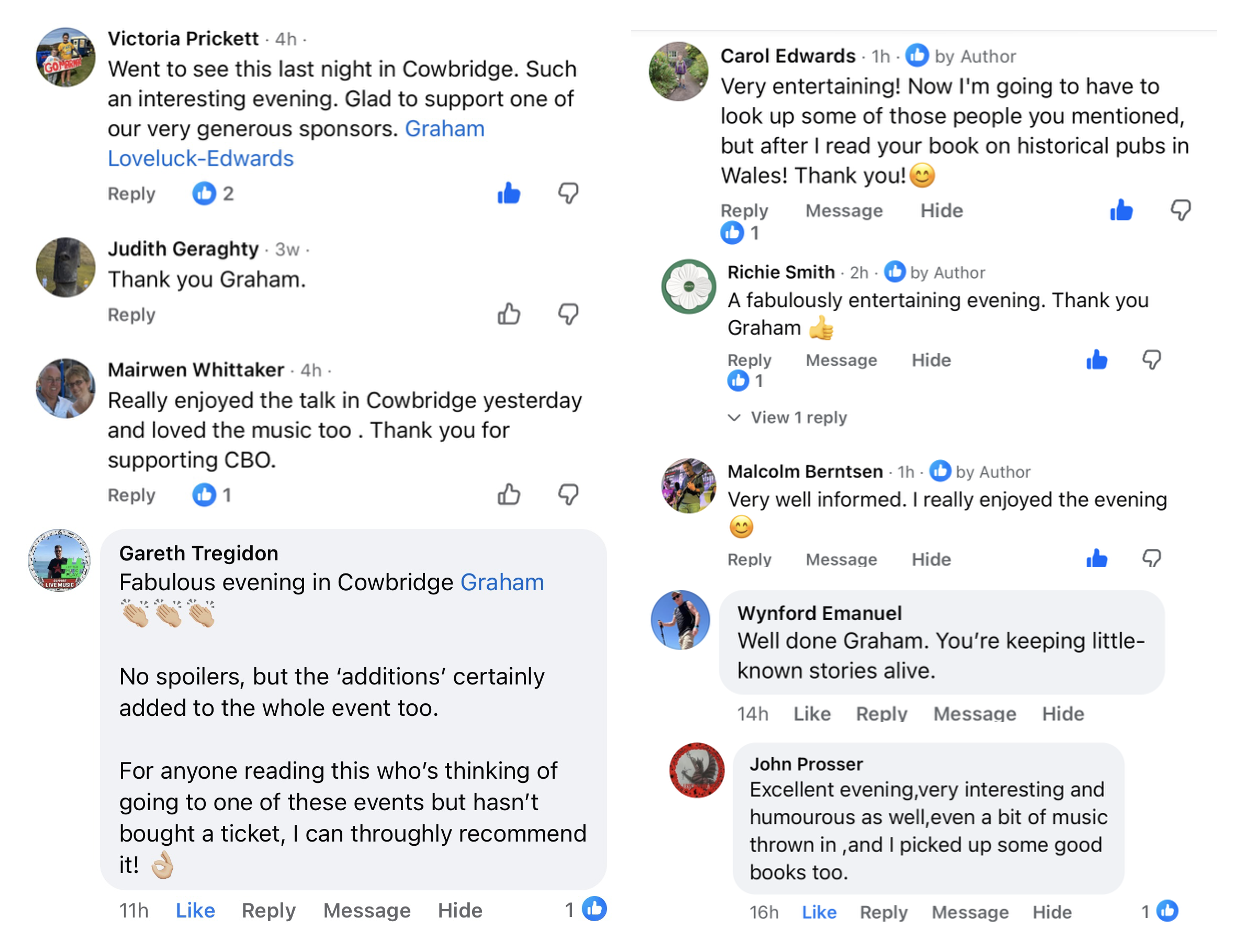
Task: Remove thumbs up from Carol Edwards' comment
Action: (x=1122, y=210)
